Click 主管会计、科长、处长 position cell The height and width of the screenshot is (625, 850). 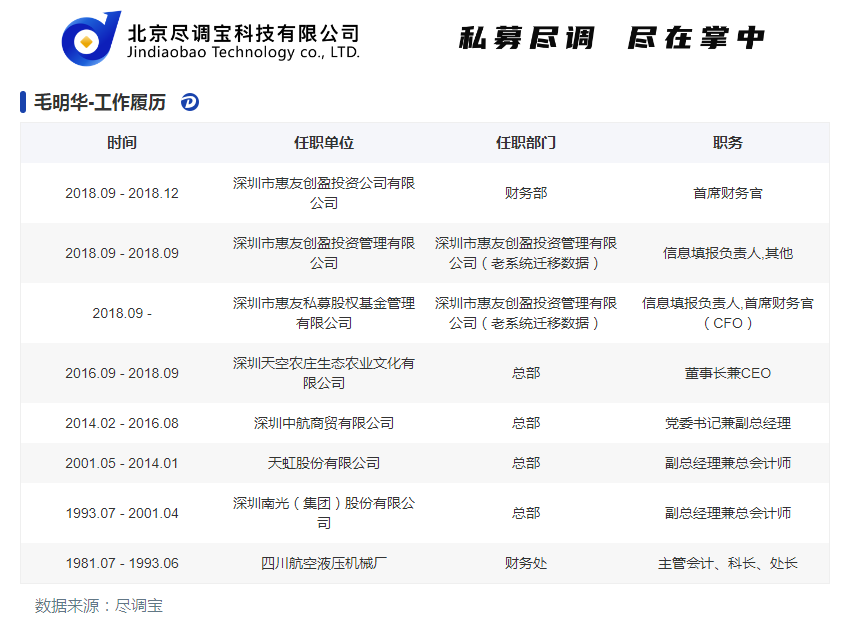coord(727,563)
